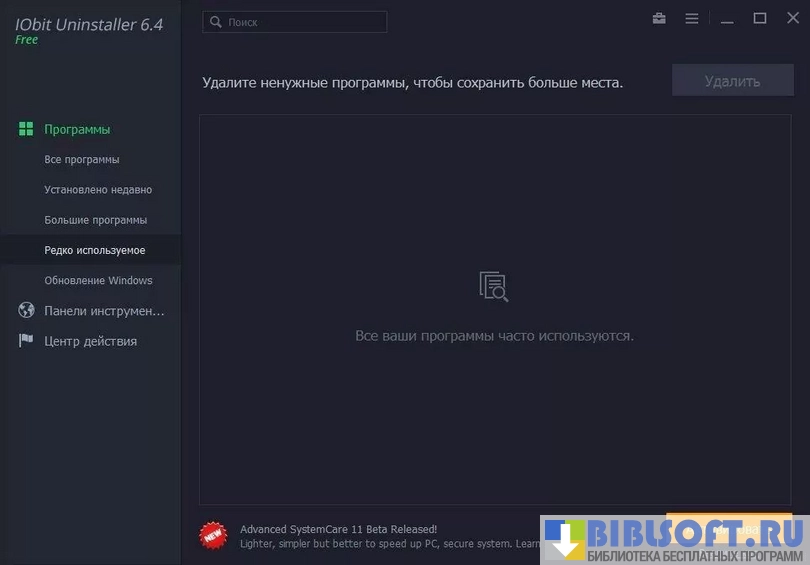Show Установлено недавно programs
Image resolution: width=810 pixels, height=565 pixels.
click(x=98, y=190)
